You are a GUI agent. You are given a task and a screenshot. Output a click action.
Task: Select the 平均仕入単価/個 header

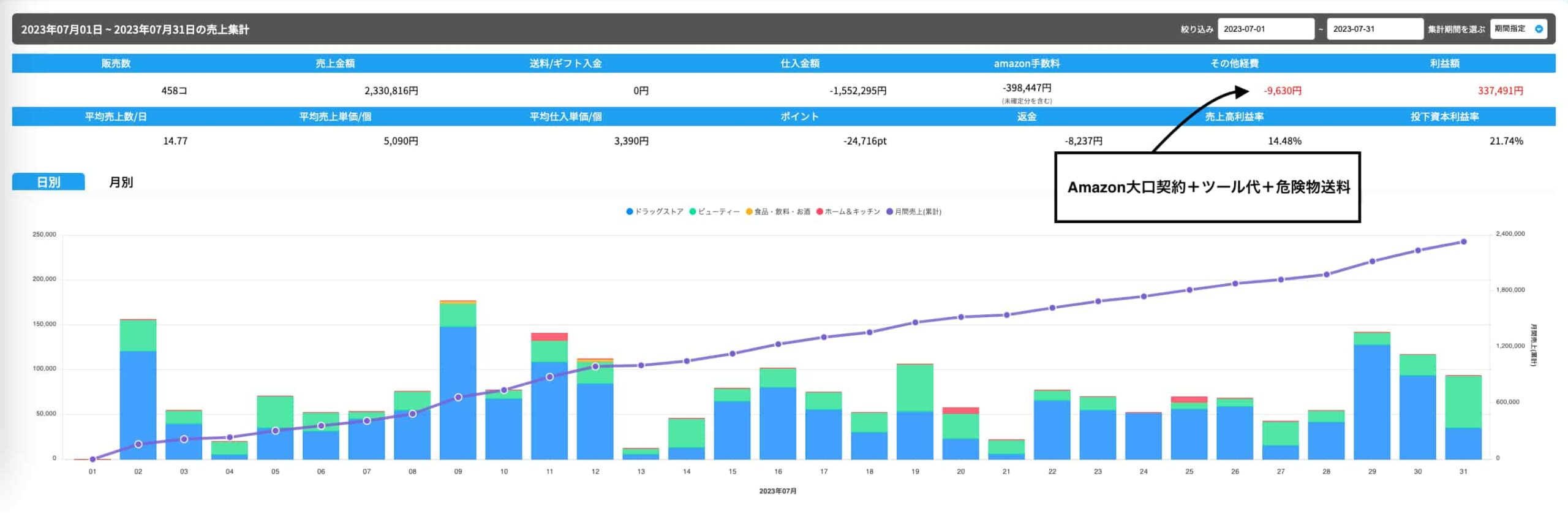point(565,116)
